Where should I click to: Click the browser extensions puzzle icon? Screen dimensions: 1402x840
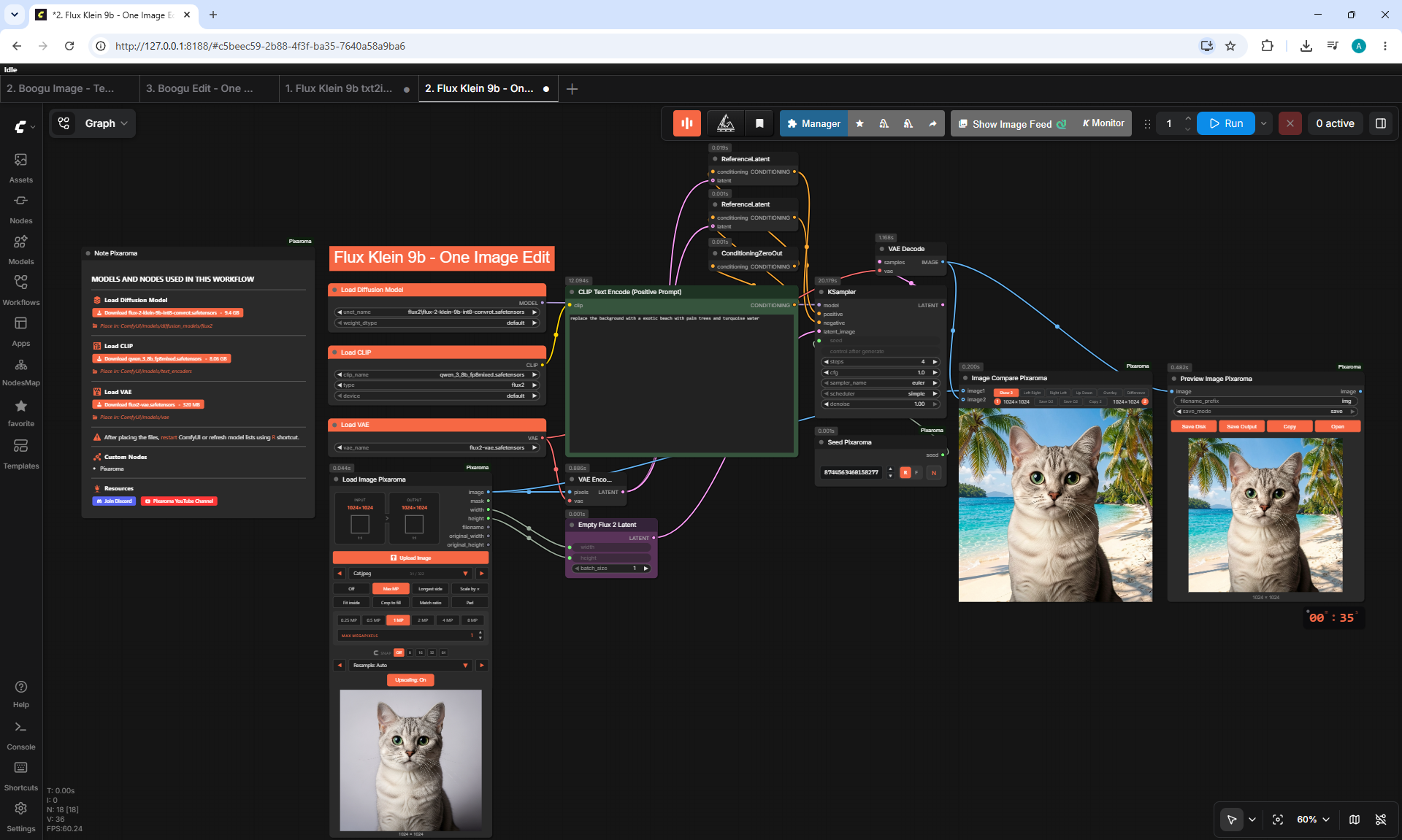pyautogui.click(x=1267, y=46)
